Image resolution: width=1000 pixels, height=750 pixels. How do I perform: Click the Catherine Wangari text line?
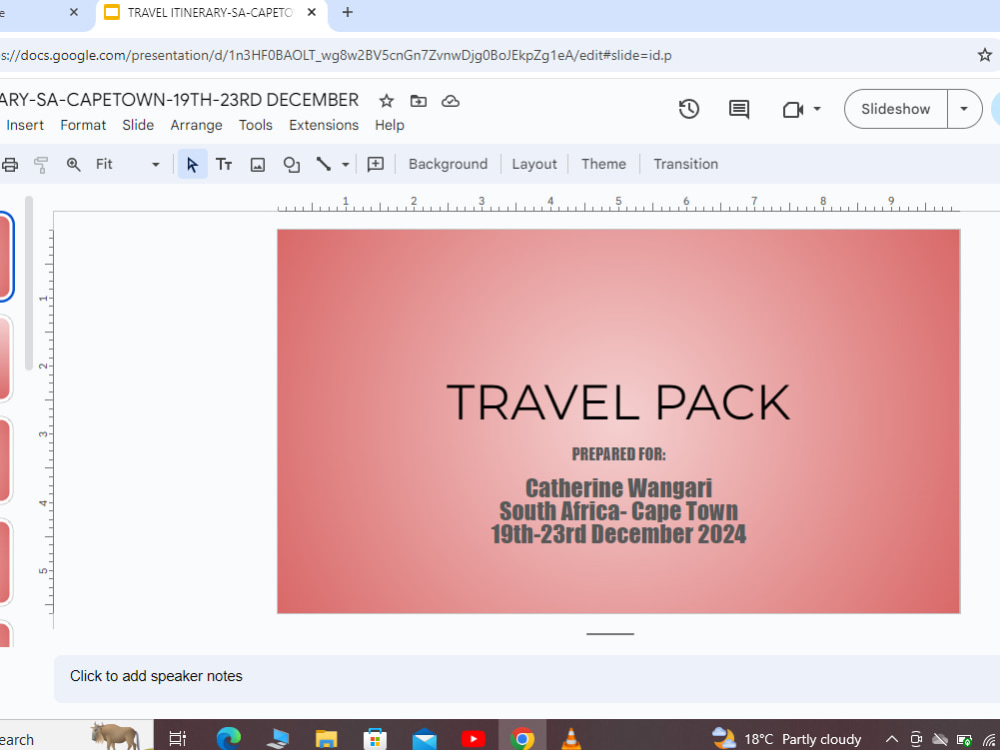pos(619,489)
